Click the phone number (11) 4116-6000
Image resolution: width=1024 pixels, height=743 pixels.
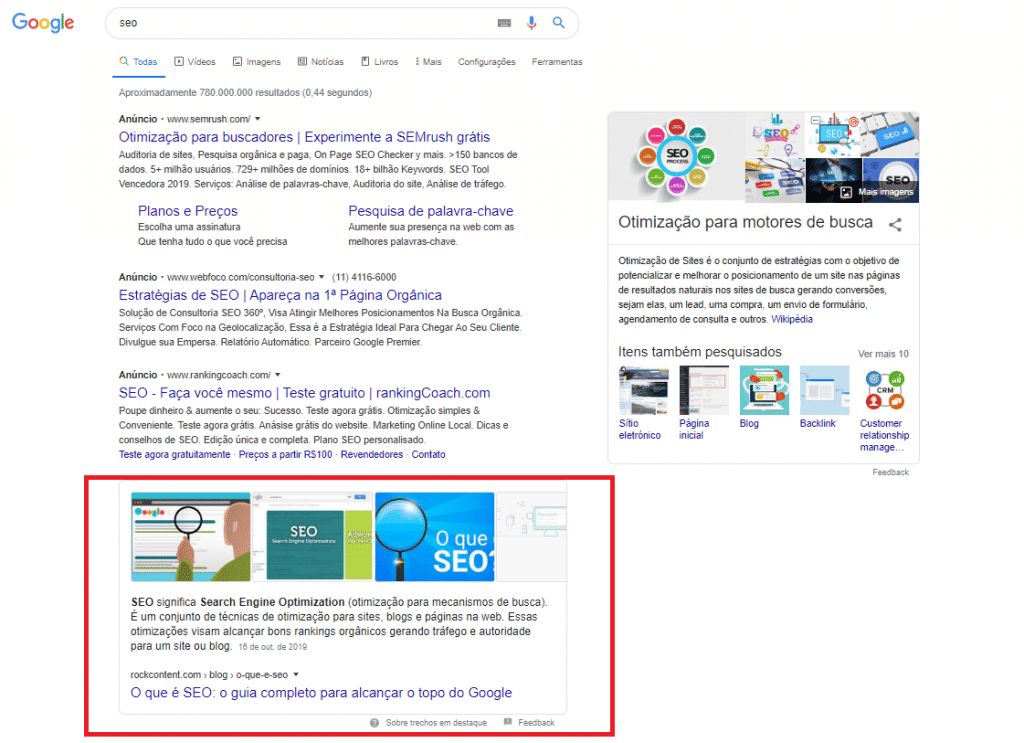pyautogui.click(x=364, y=277)
